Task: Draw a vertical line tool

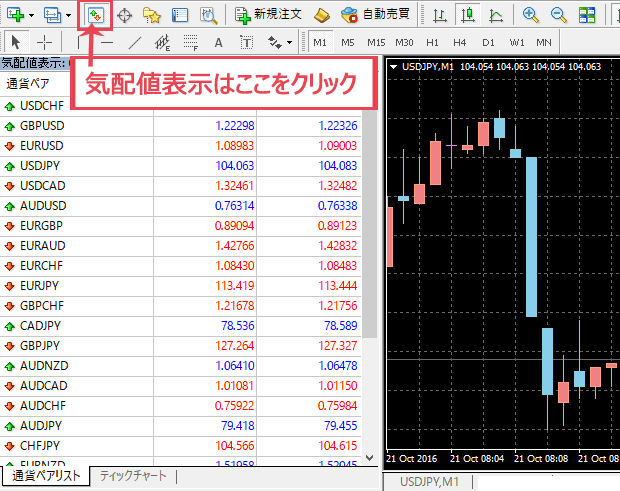Action: pos(78,42)
